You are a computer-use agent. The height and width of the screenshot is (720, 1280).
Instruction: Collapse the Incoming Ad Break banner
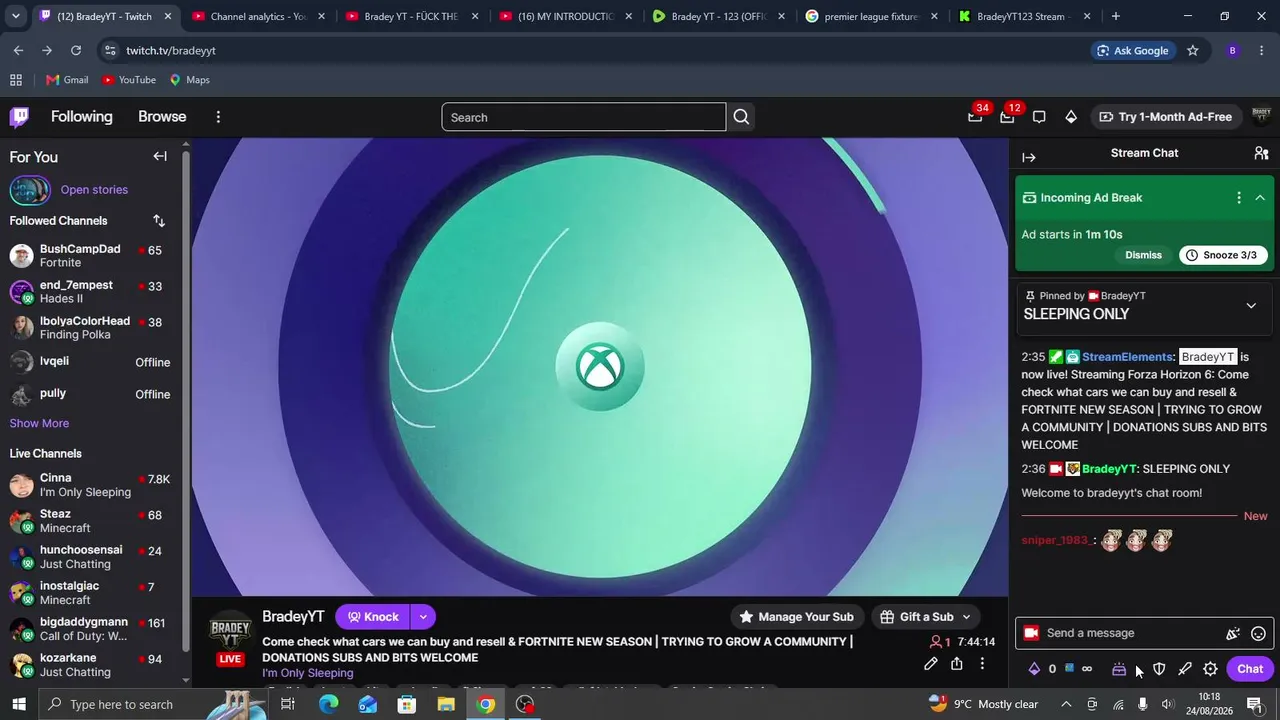tap(1260, 198)
